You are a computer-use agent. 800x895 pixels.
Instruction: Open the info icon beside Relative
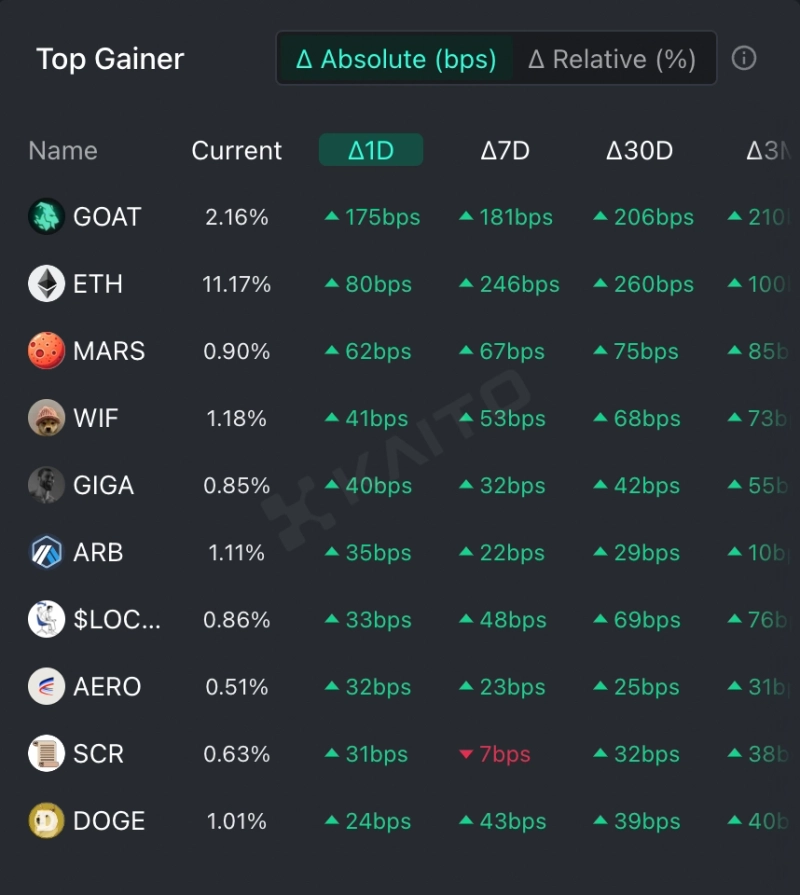(744, 58)
